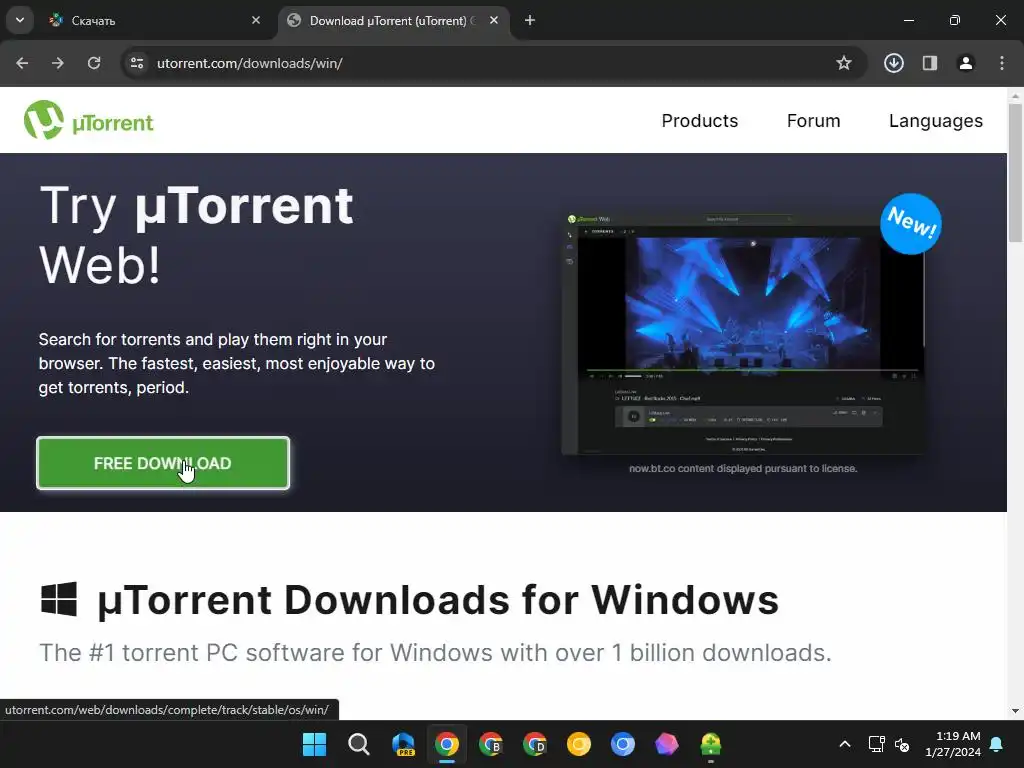This screenshot has width=1024, height=768.
Task: Click the #1 torrent PC software subtitle
Action: coord(436,652)
